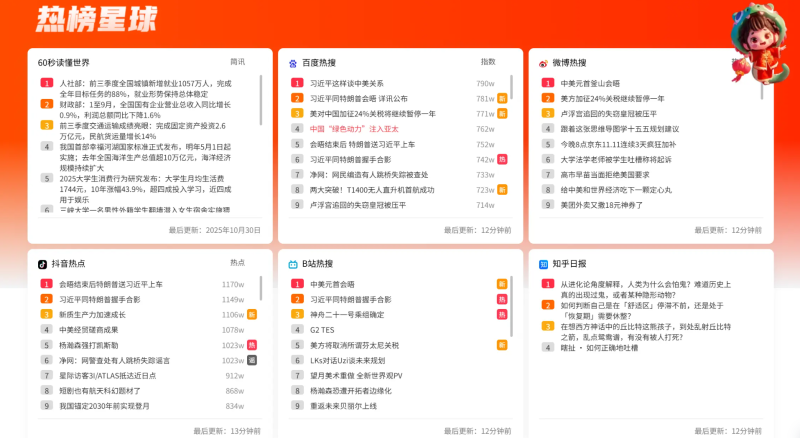Open Zhihu story about 丘比特 shooting arrows

[x=646, y=332]
